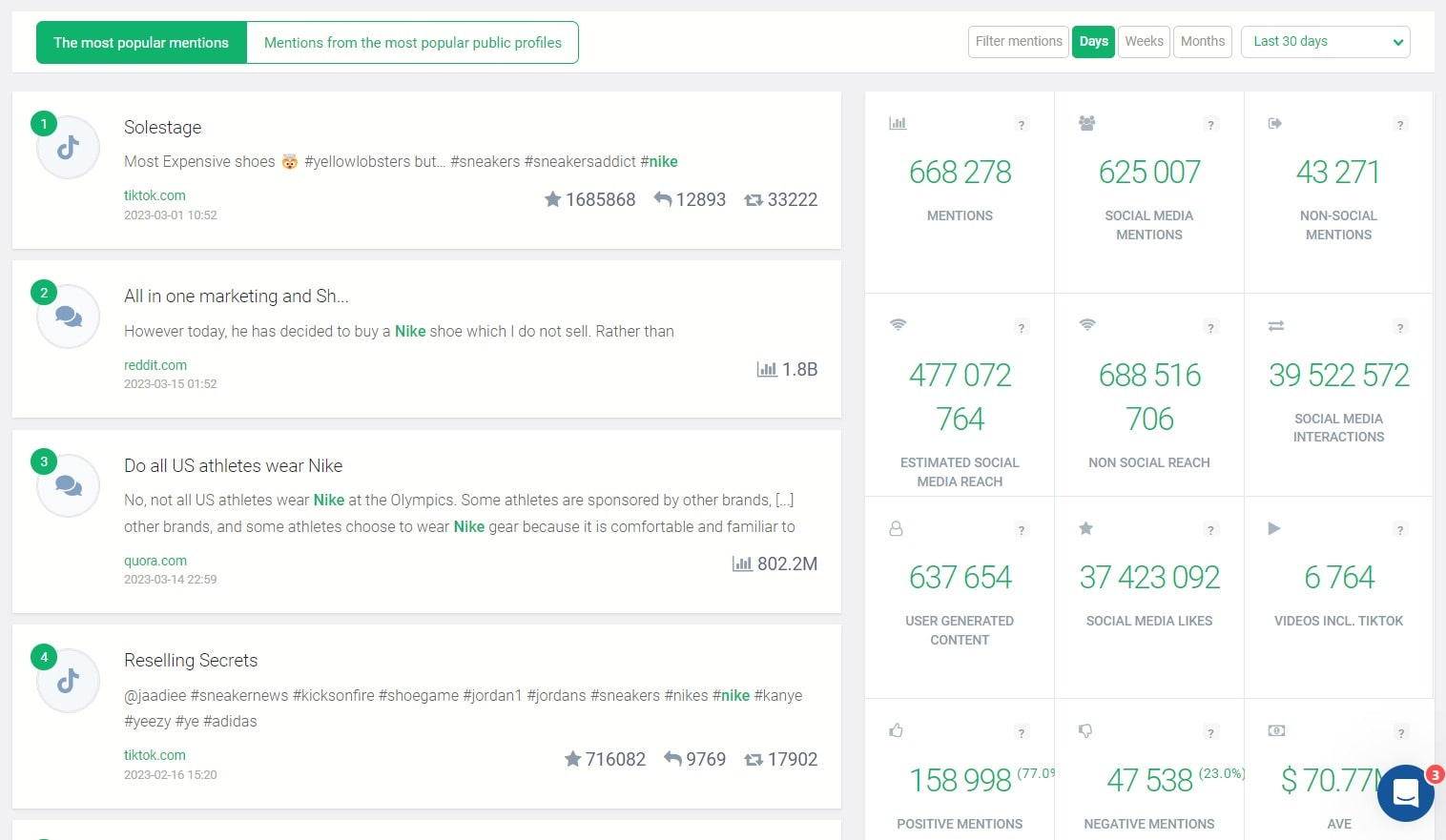Click the #nike hashtag in Solestage mention

point(659,162)
